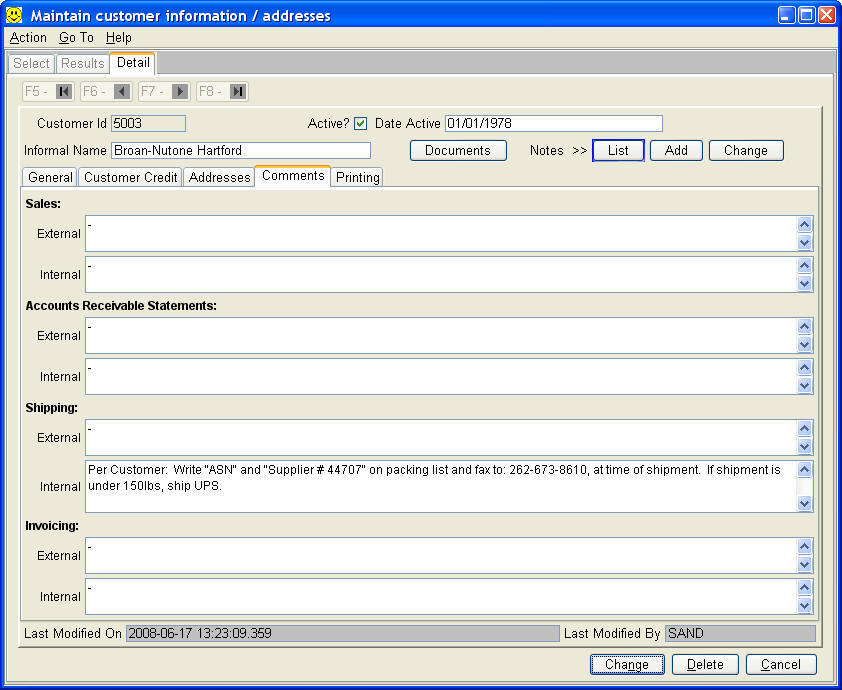Viewport: 842px width, 690px height.
Task: Click the 'Invoicing:' section heading
Action: pos(52,526)
